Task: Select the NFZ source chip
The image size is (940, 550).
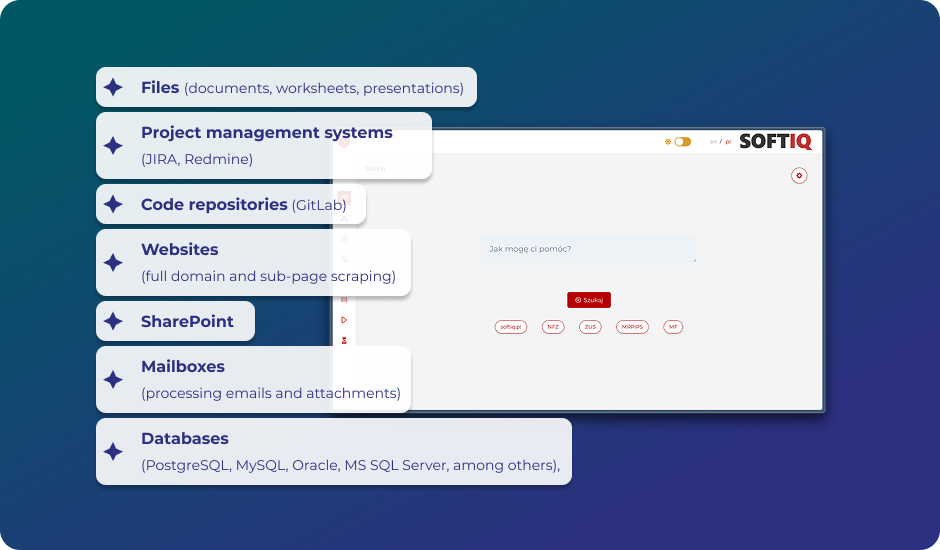Action: pos(553,327)
